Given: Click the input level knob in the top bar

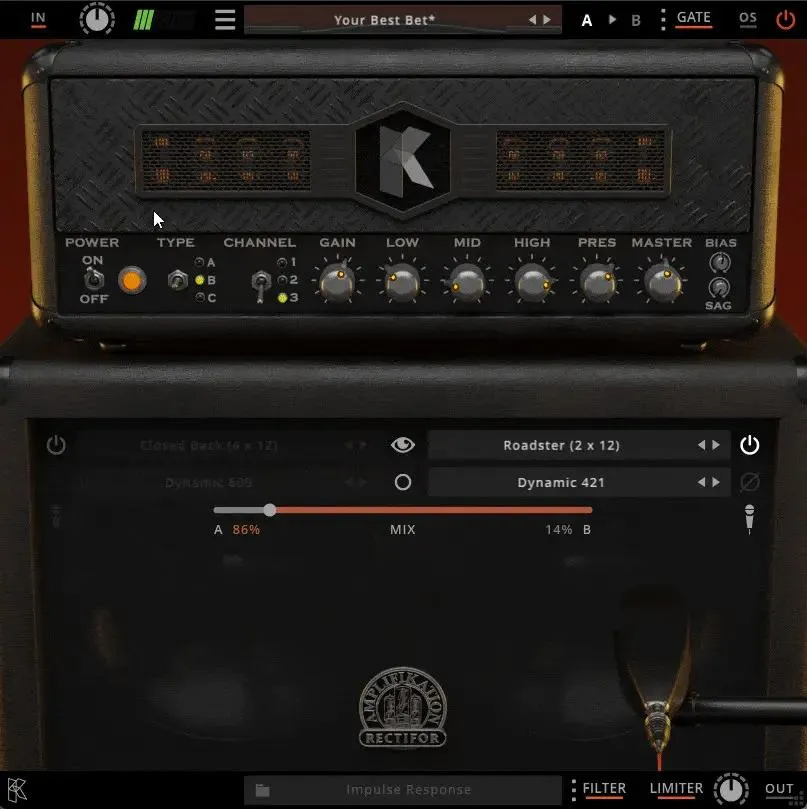Looking at the screenshot, I should (x=97, y=20).
